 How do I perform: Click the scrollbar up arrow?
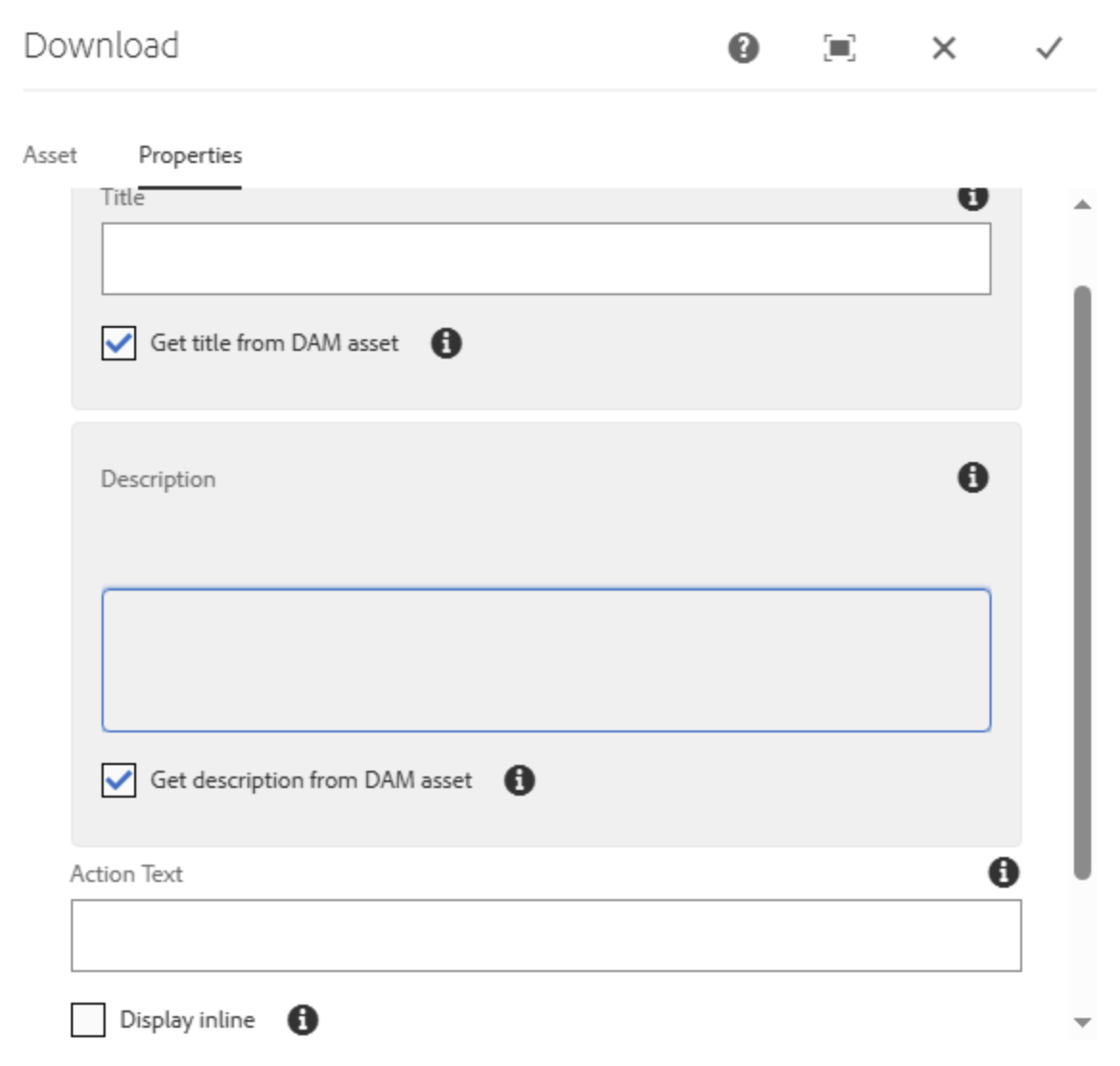(x=1081, y=203)
